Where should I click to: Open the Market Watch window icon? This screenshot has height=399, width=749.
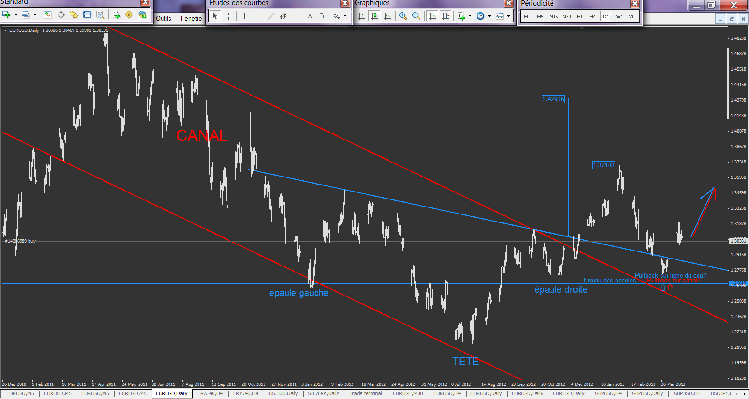tap(48, 15)
